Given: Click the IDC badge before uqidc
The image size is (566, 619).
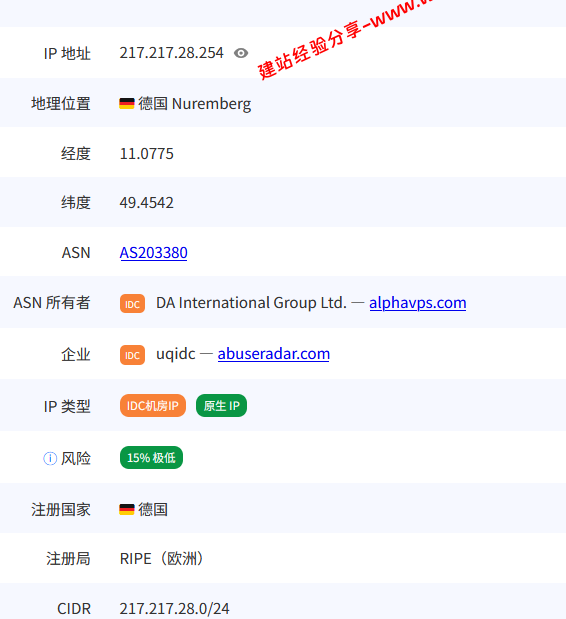Looking at the screenshot, I should 132,355.
